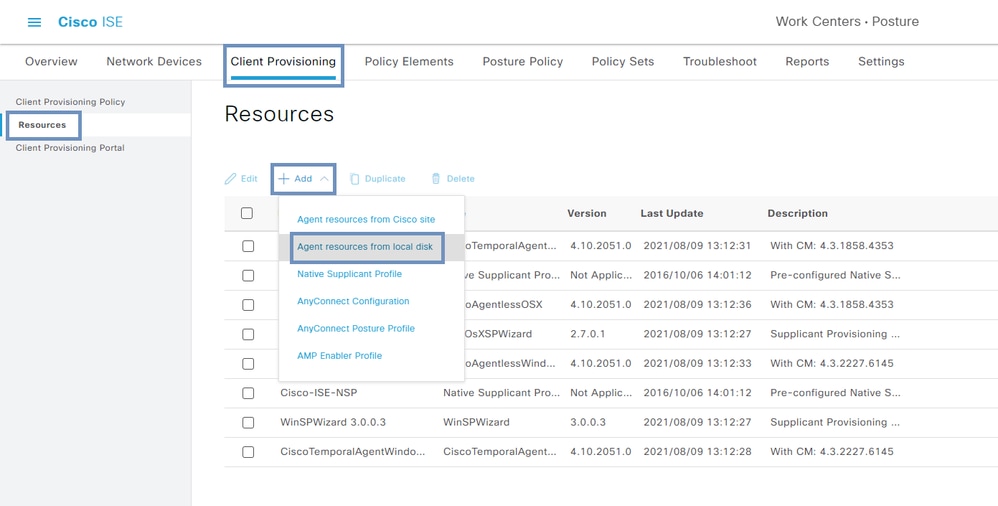The height and width of the screenshot is (506, 998).
Task: Check the Cisco-ISE-NSP row checkbox
Action: tap(248, 393)
